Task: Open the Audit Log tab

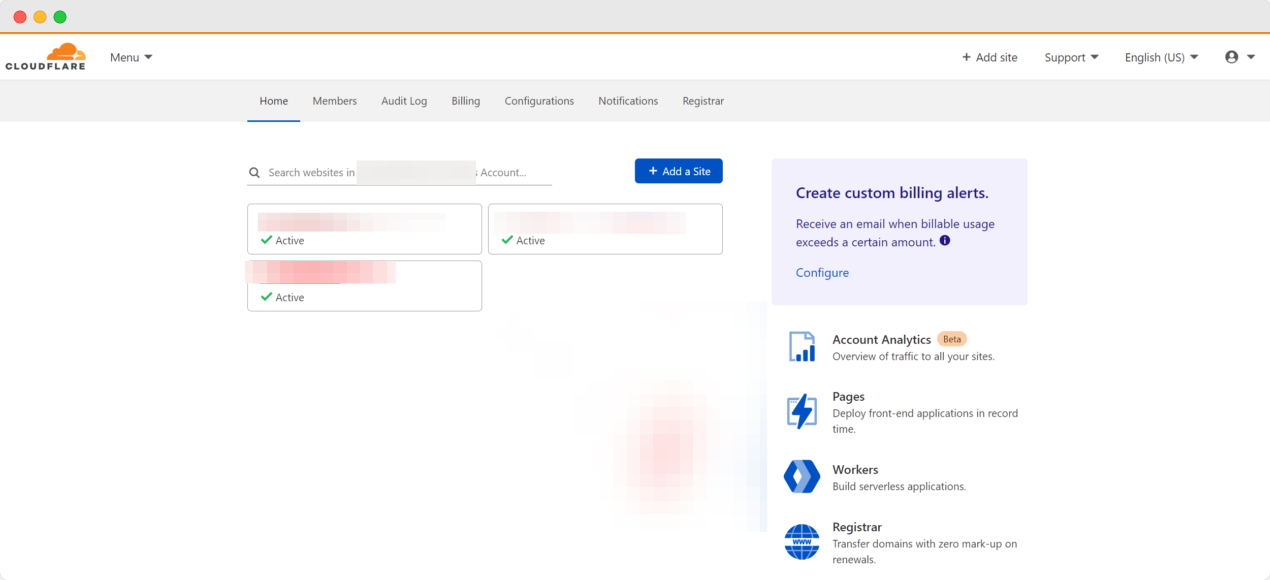Action: pos(403,100)
